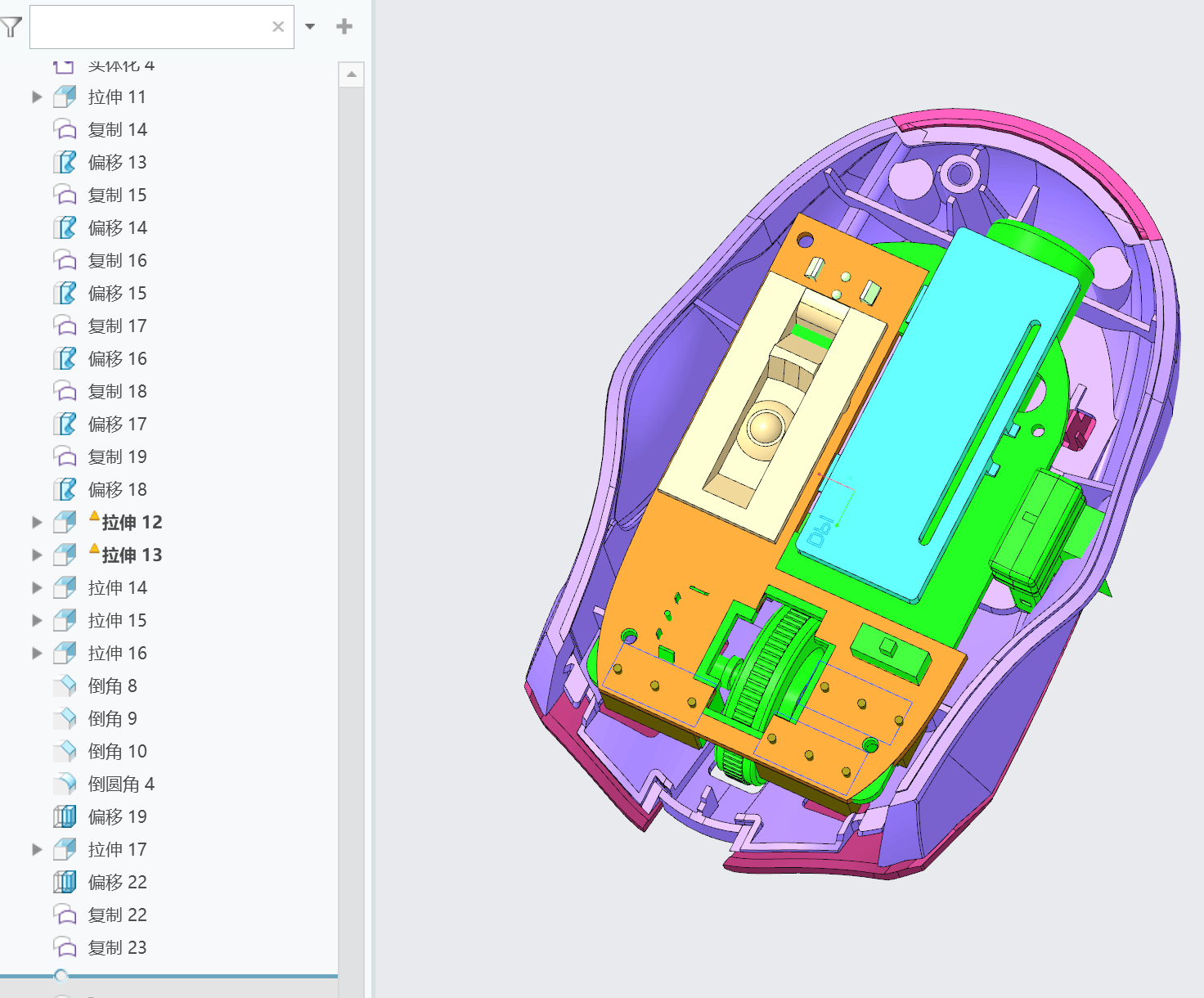
Task: Click the 偏移 13 label text
Action: pos(118,162)
